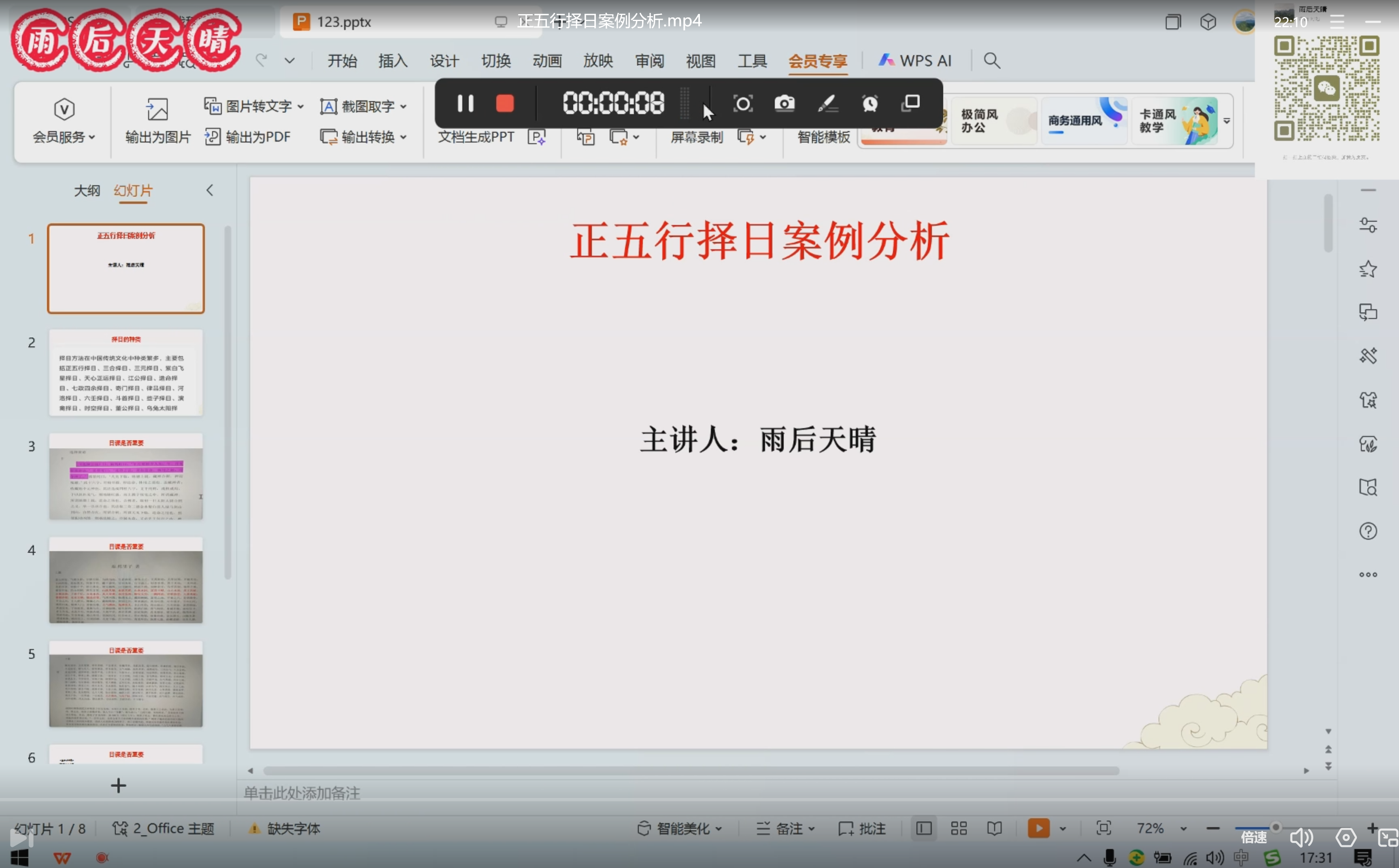Stop the recording with the red square
The image size is (1399, 868).
click(x=505, y=104)
